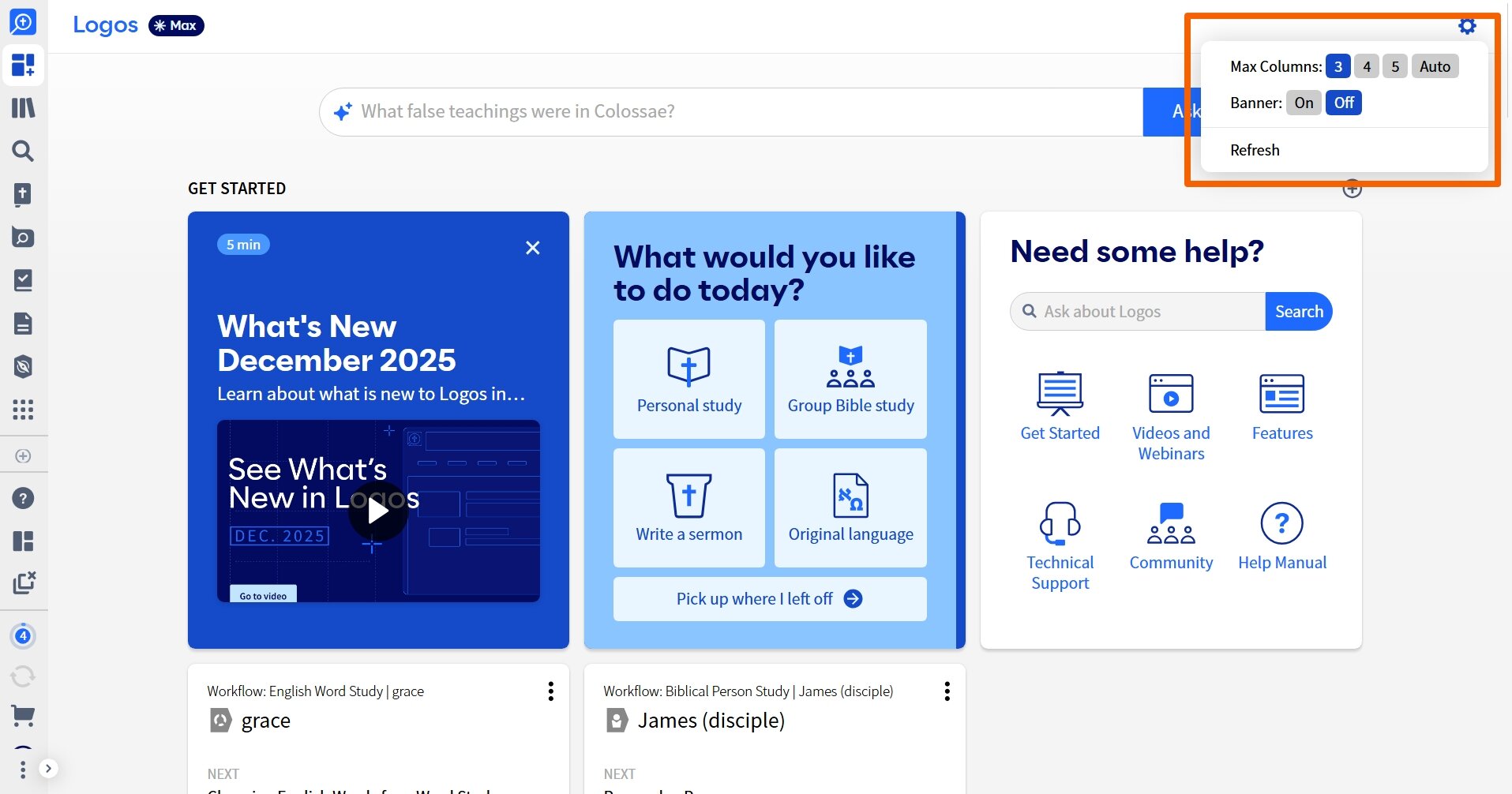Open Technical Support headset icon
This screenshot has width=1512, height=794.
tap(1060, 546)
